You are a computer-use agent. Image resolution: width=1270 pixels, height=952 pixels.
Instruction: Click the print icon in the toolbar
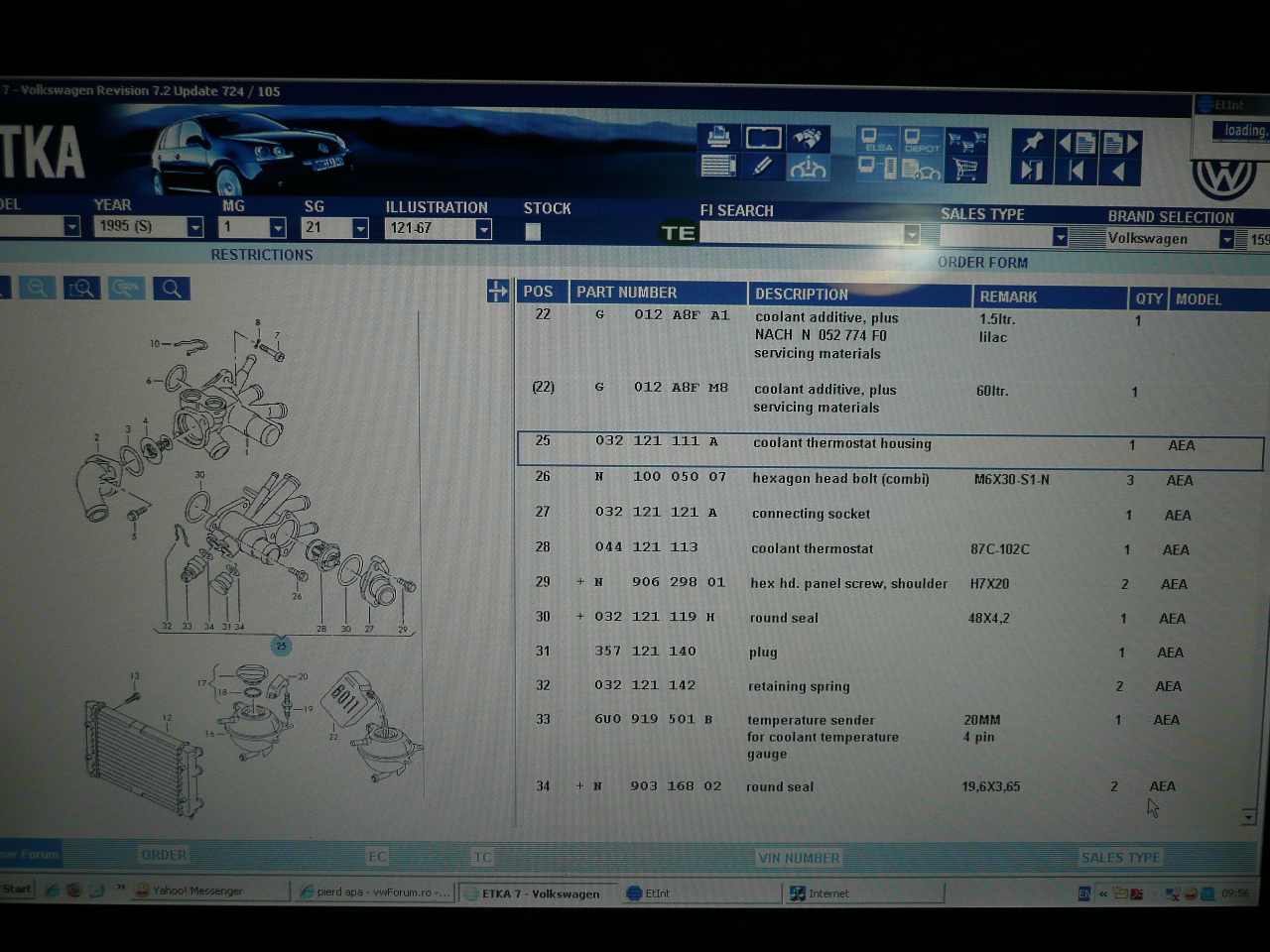[x=718, y=137]
